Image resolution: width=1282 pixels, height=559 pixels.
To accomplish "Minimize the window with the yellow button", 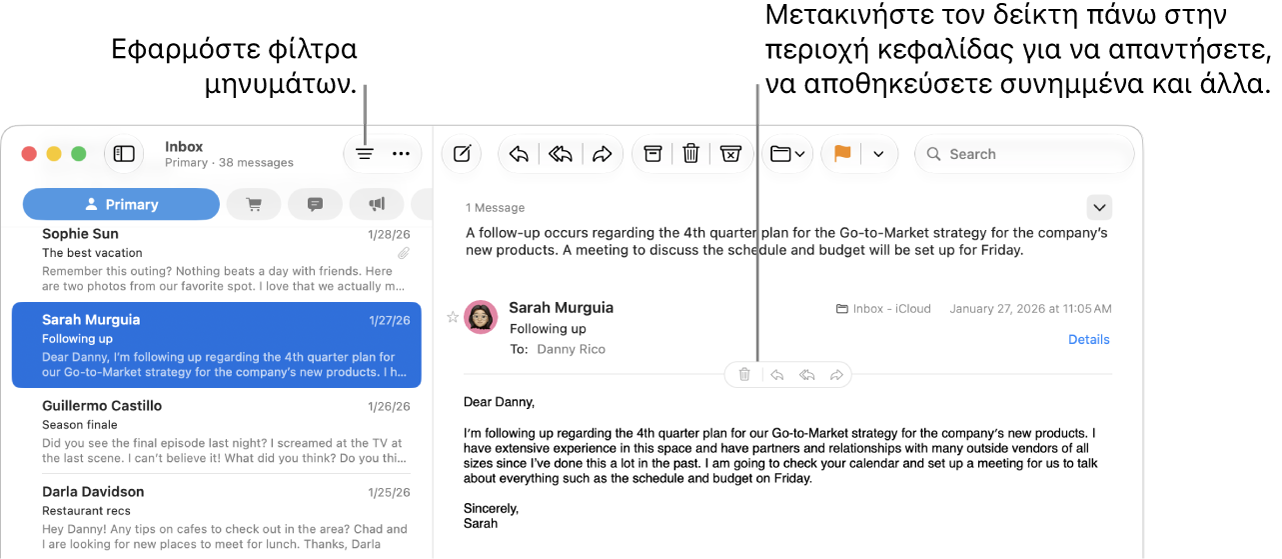I will pos(54,154).
